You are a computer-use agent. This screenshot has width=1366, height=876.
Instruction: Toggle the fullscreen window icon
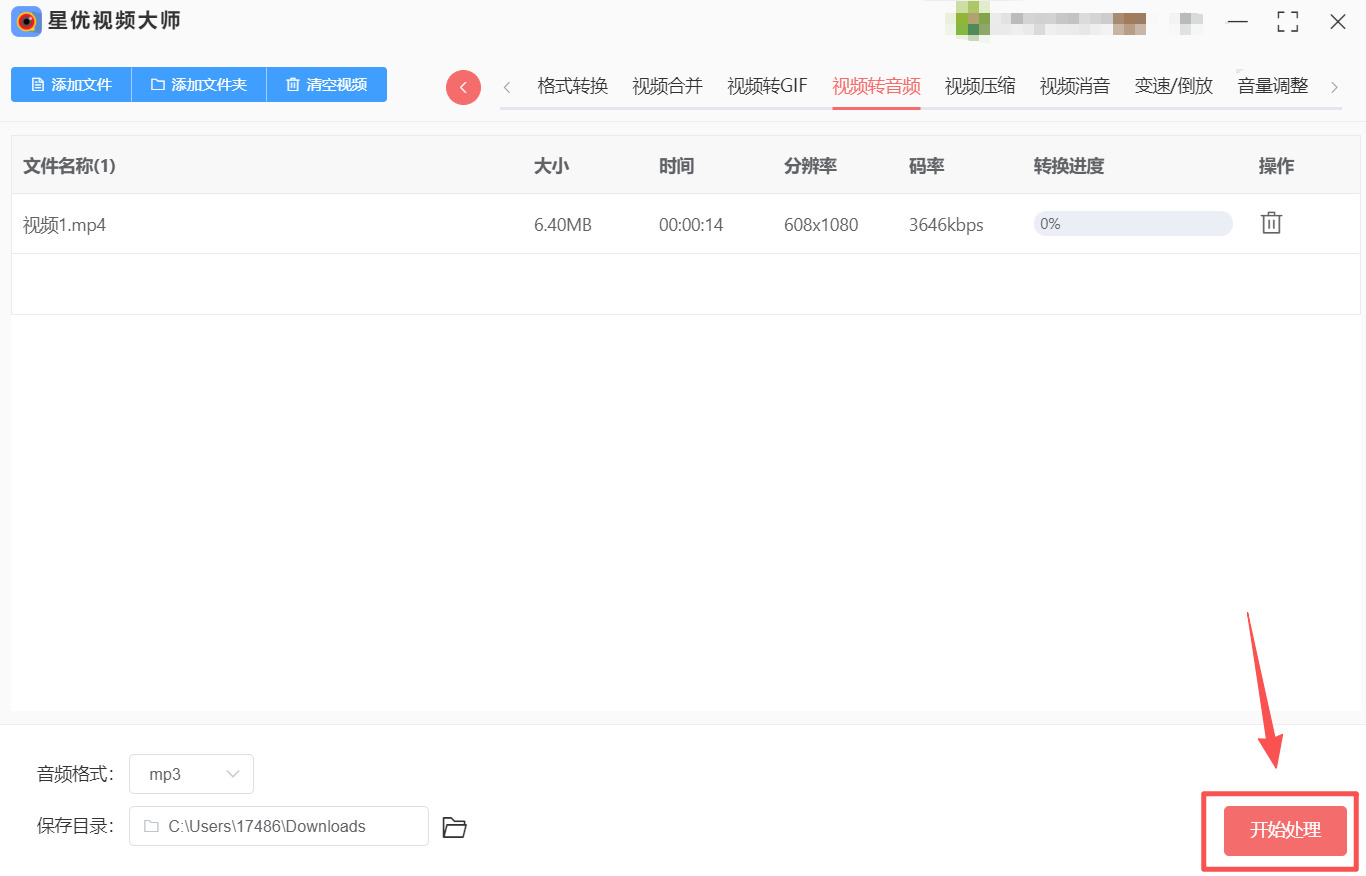click(1288, 21)
